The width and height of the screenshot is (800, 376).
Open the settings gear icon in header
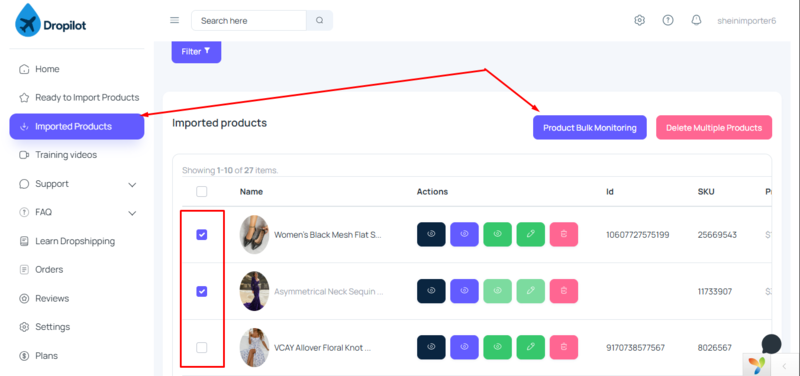(639, 20)
